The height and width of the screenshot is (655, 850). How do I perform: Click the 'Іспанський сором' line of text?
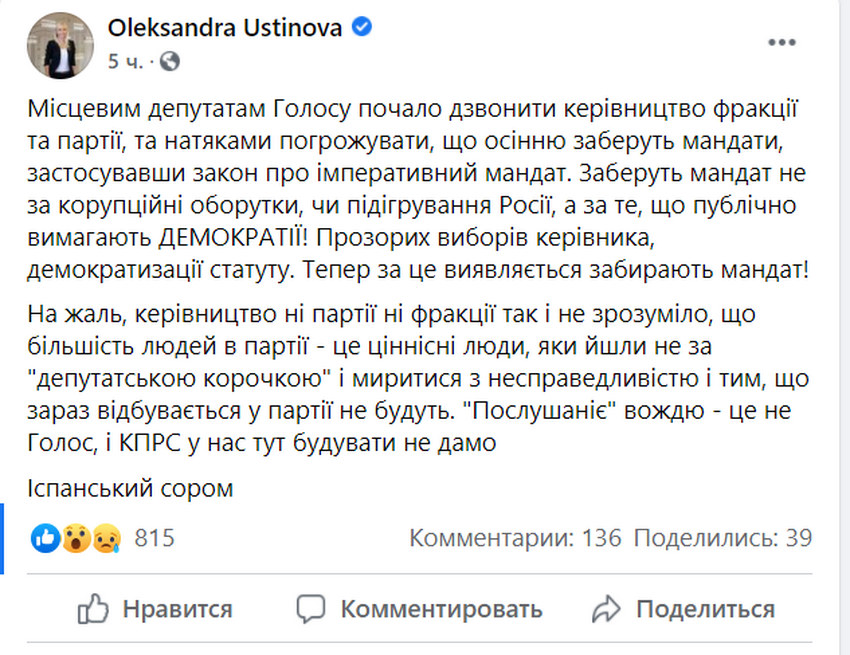point(132,489)
